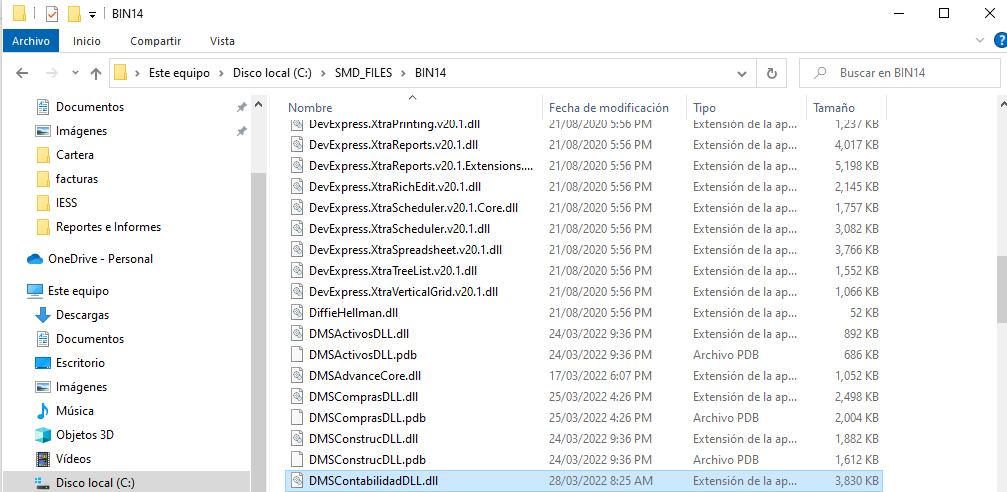Select the DMSConstrucDLL.pdb file icon

pos(296,460)
